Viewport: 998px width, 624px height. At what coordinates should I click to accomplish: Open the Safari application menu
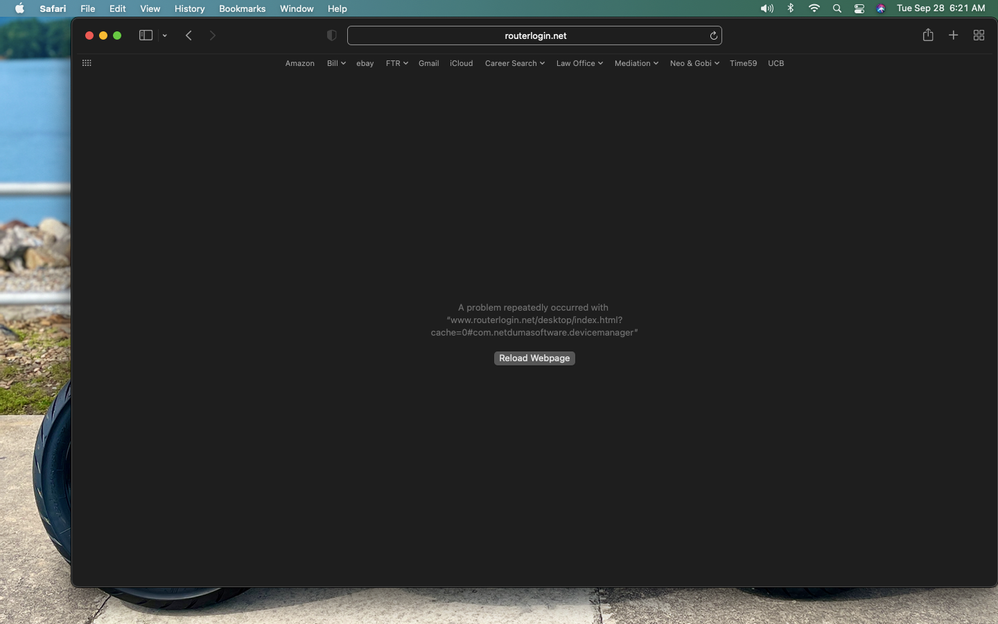click(53, 8)
